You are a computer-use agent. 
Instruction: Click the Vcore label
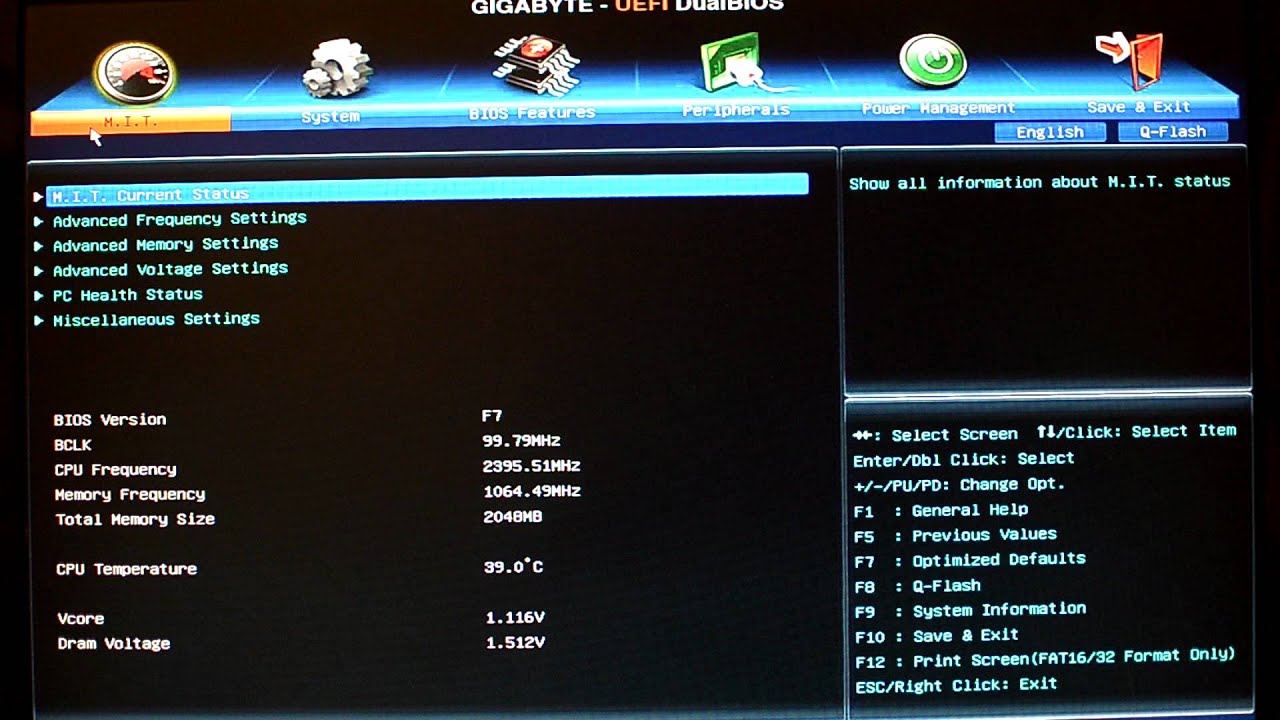(x=81, y=619)
